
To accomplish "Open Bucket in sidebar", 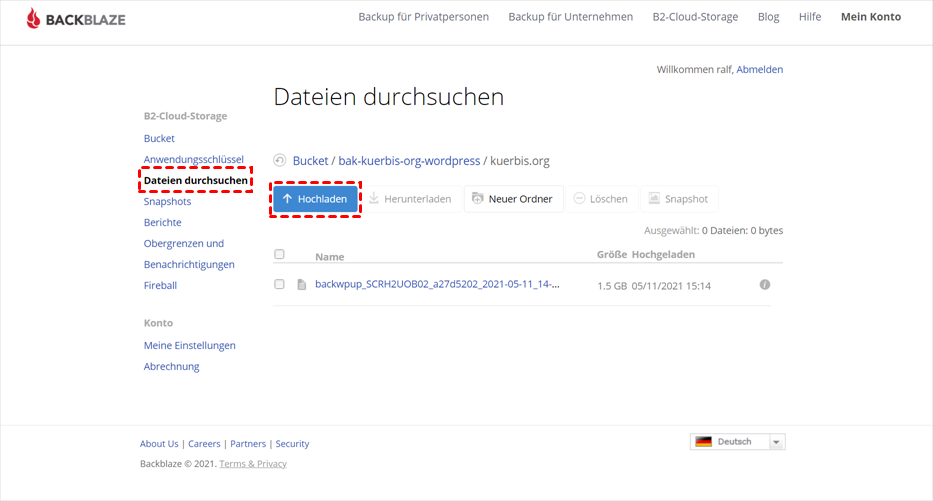I will click(x=159, y=138).
